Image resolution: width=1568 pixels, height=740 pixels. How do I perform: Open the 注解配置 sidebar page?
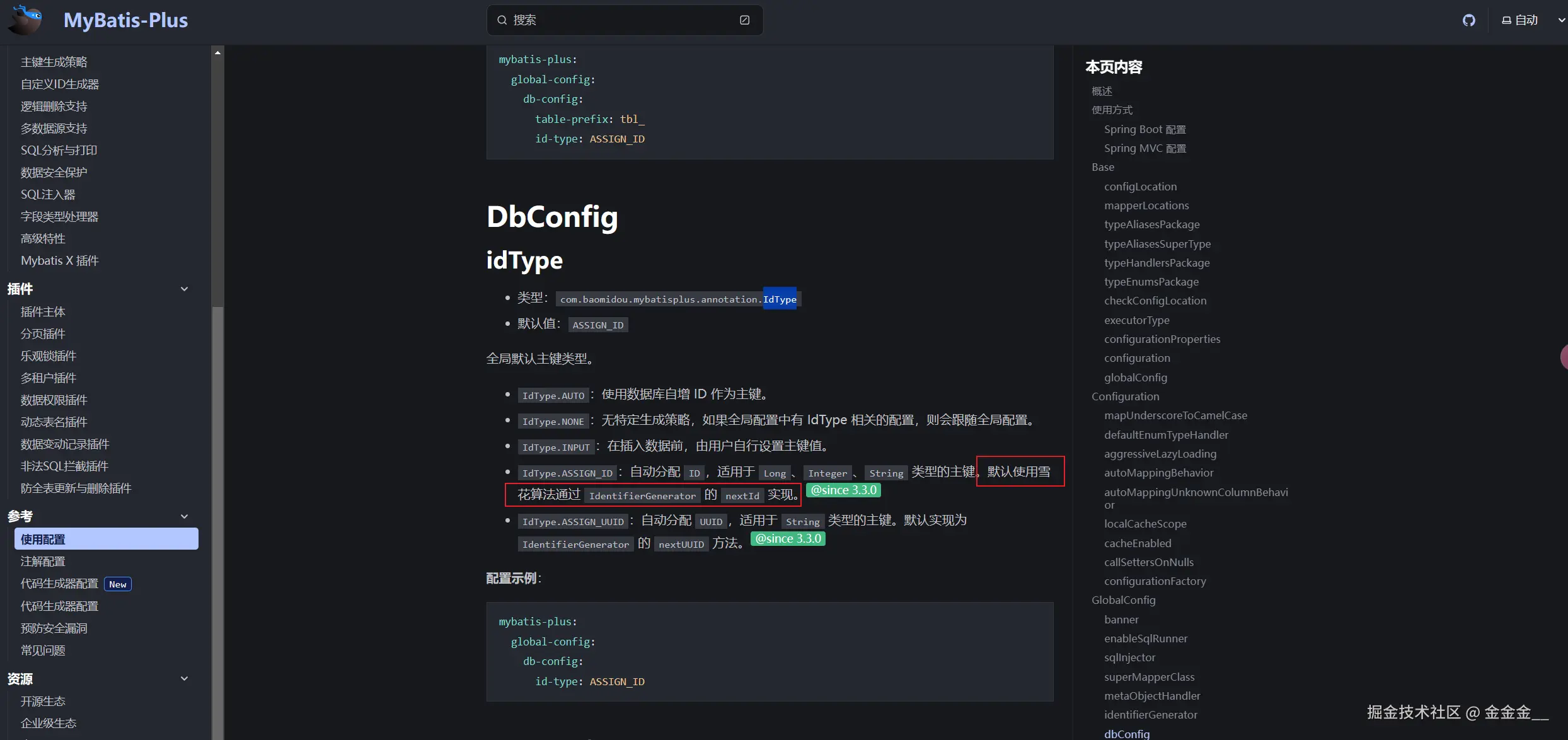[43, 562]
